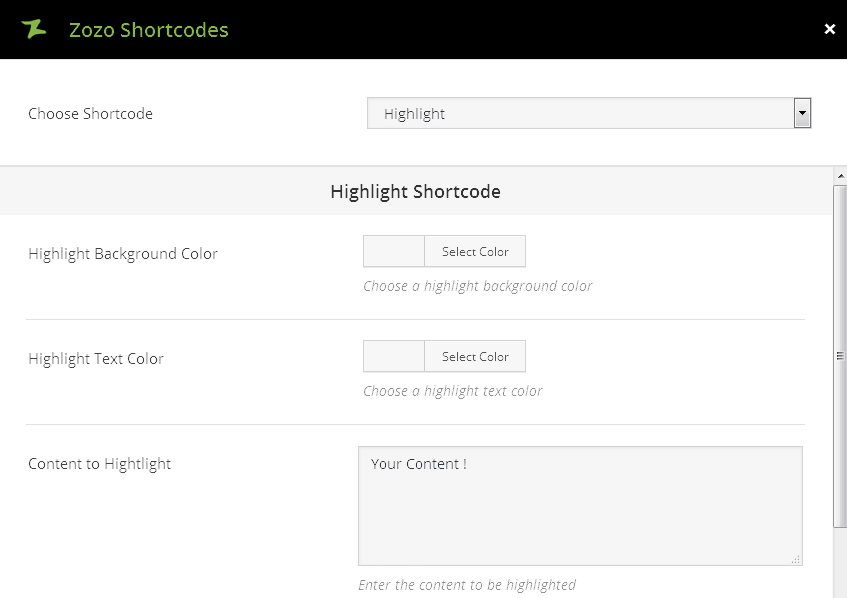Click the Zozo logo icon

tap(34, 29)
